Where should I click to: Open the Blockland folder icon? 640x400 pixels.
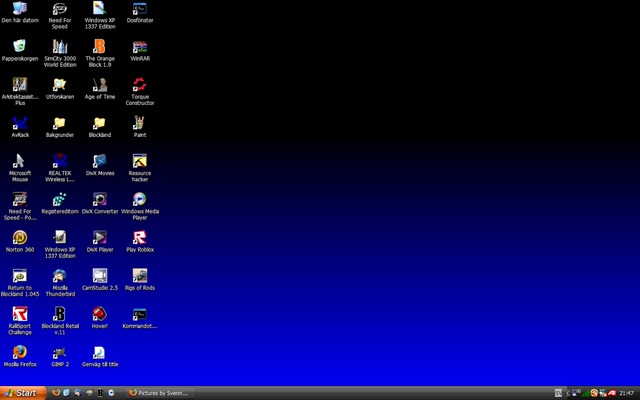point(100,127)
